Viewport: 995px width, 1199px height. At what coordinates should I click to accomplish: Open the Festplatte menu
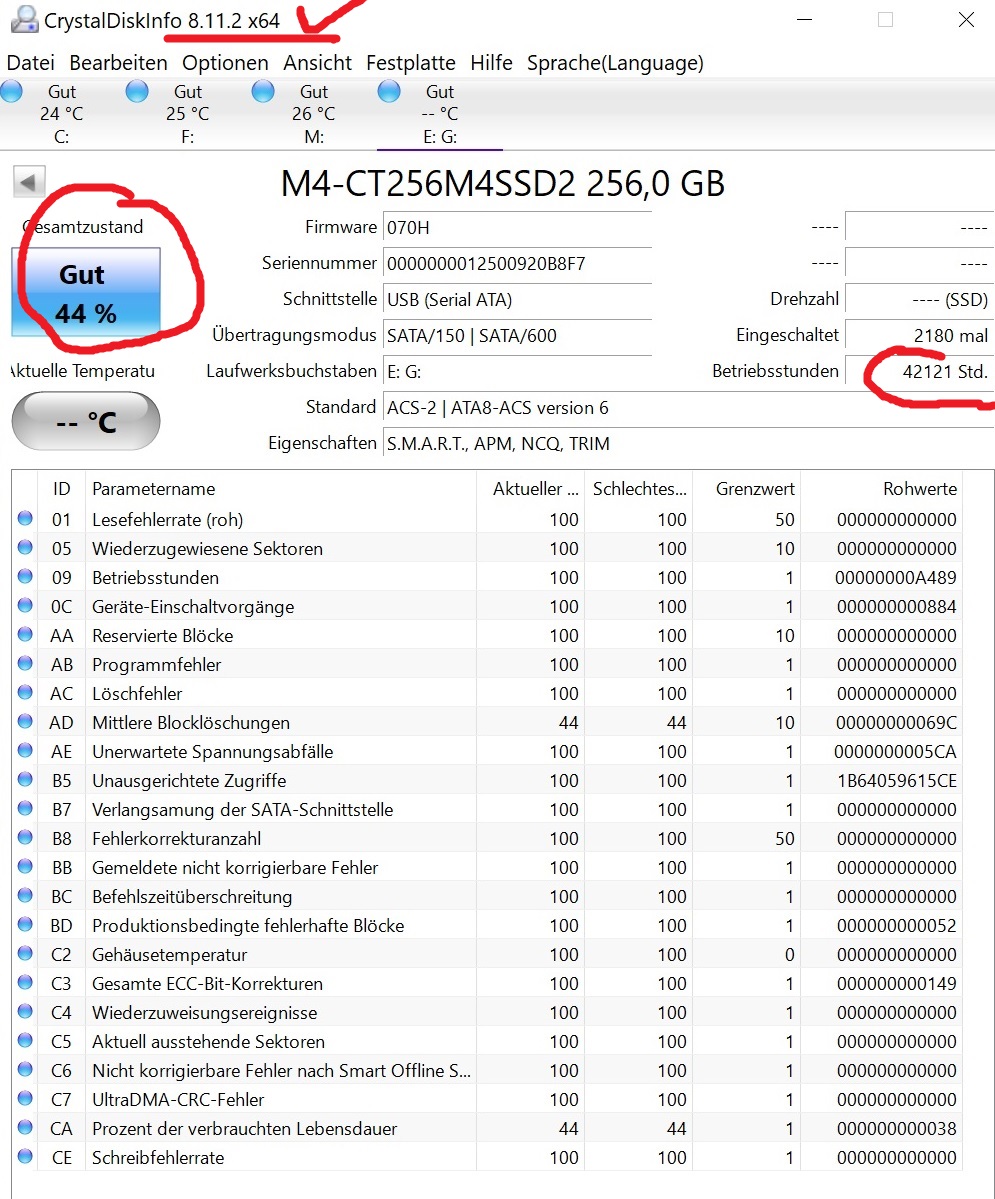point(411,63)
